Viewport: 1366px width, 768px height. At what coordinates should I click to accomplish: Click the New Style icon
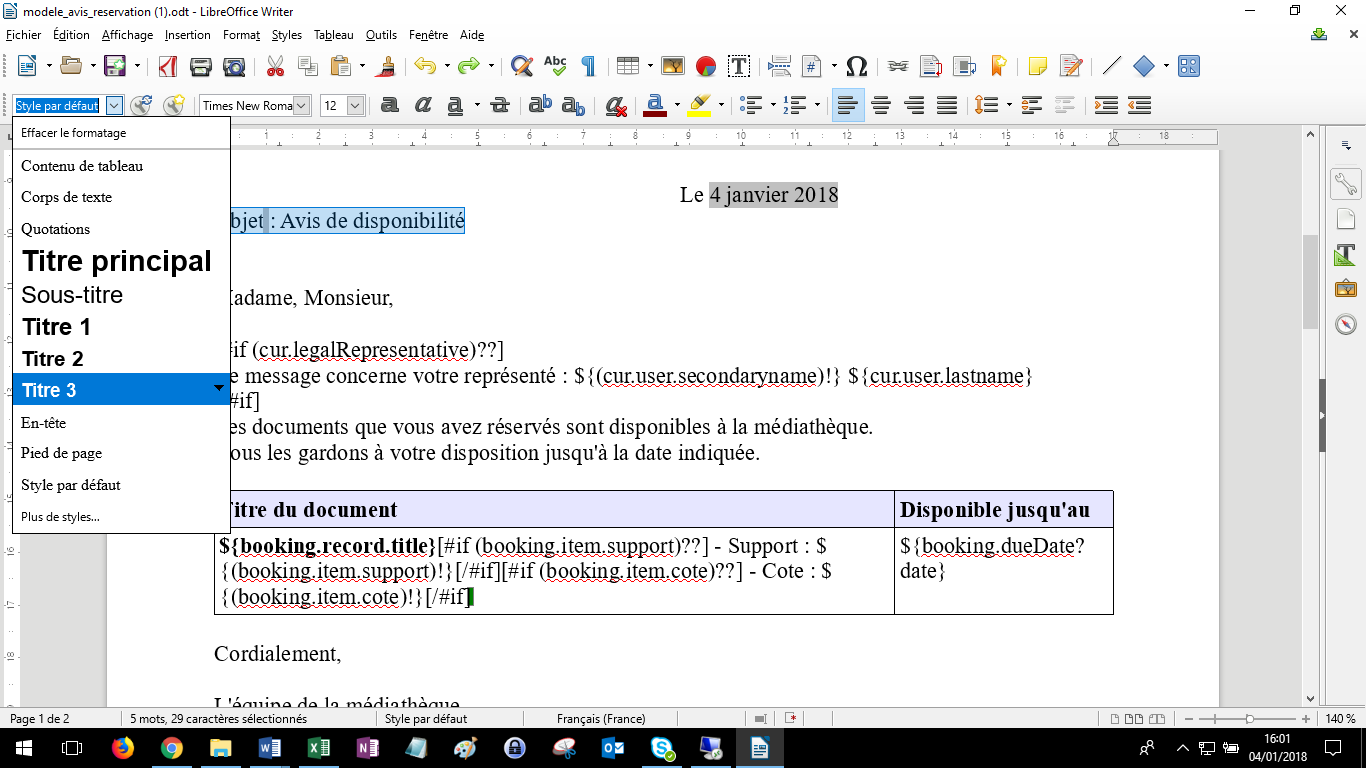tap(174, 105)
